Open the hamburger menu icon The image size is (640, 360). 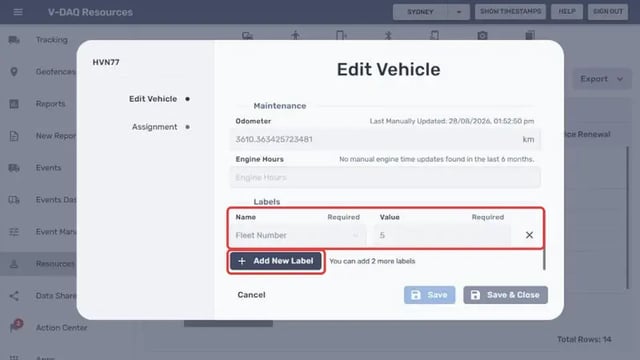18,12
